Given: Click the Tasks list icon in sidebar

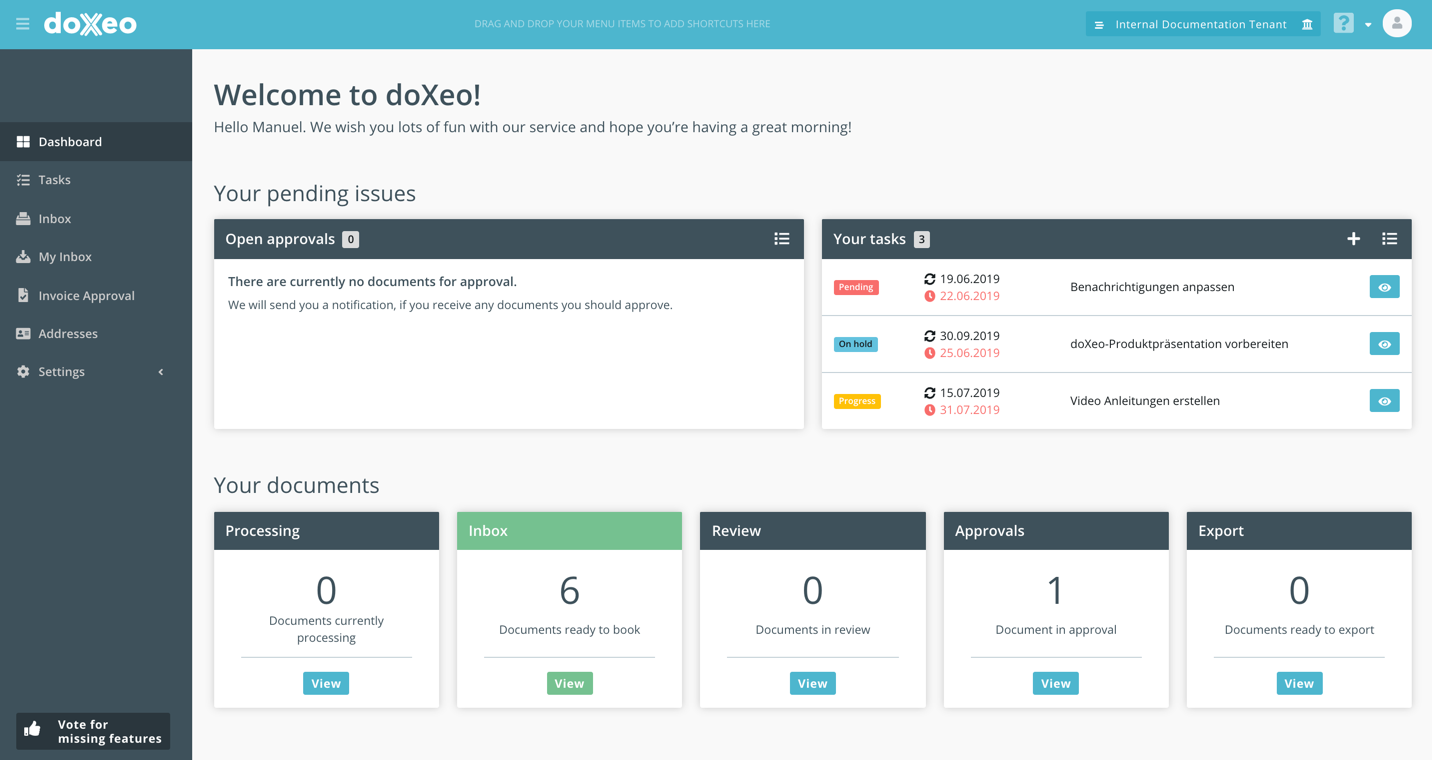Looking at the screenshot, I should pos(23,180).
